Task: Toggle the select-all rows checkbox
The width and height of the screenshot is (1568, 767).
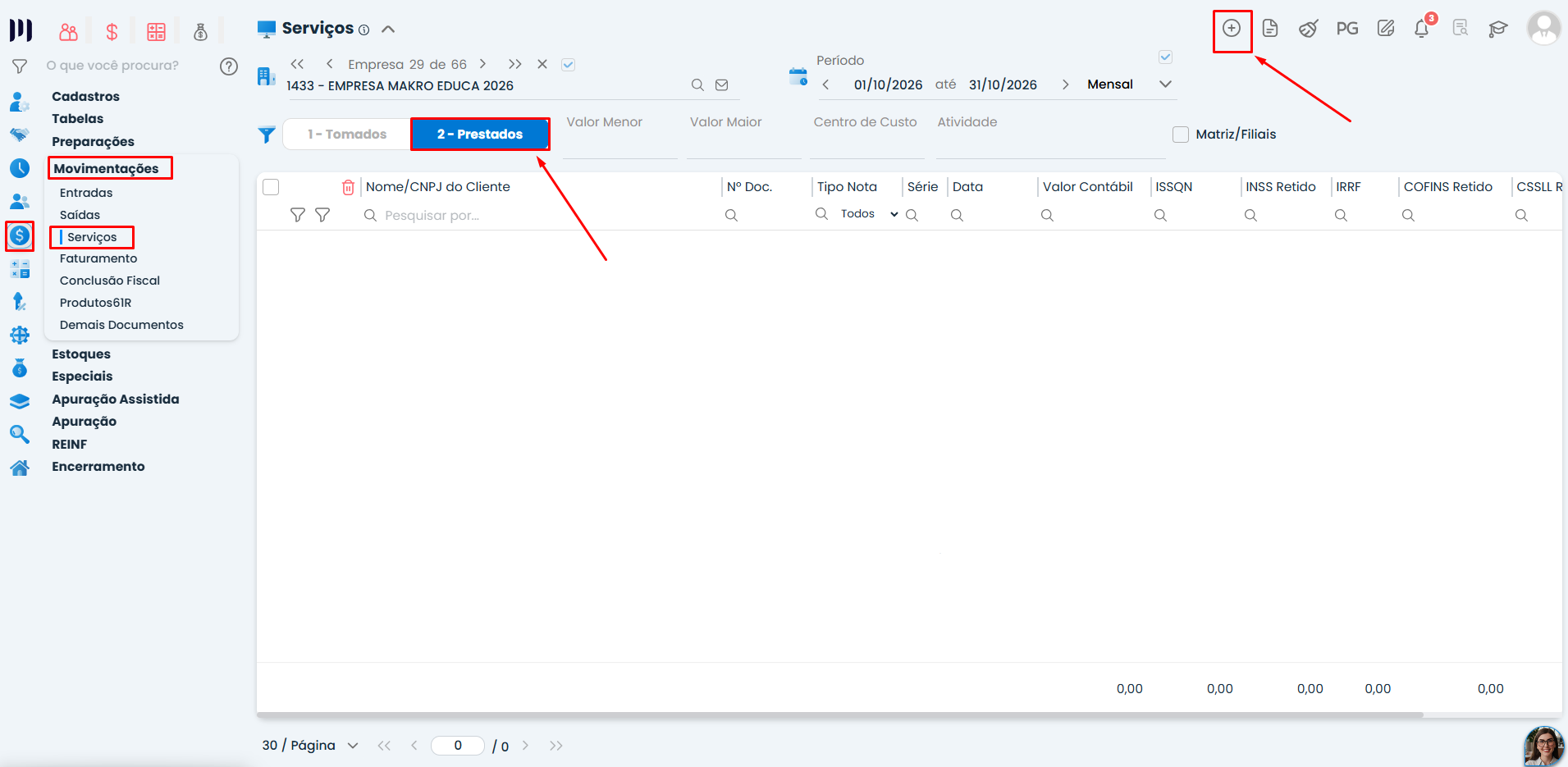Action: (271, 187)
